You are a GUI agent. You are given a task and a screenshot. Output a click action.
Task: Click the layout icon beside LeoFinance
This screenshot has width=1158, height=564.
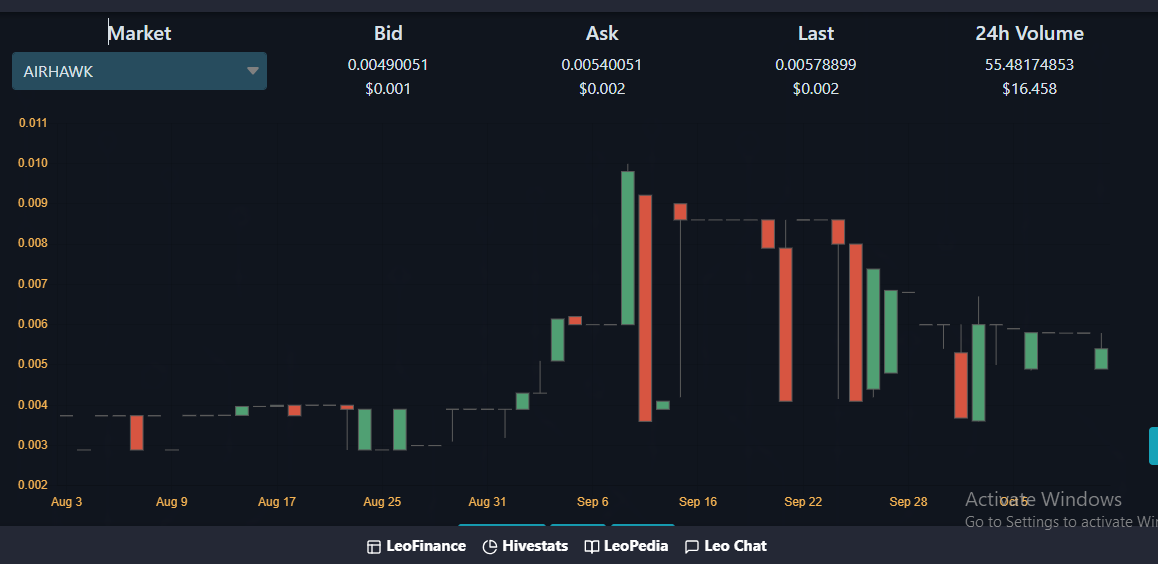coord(374,547)
